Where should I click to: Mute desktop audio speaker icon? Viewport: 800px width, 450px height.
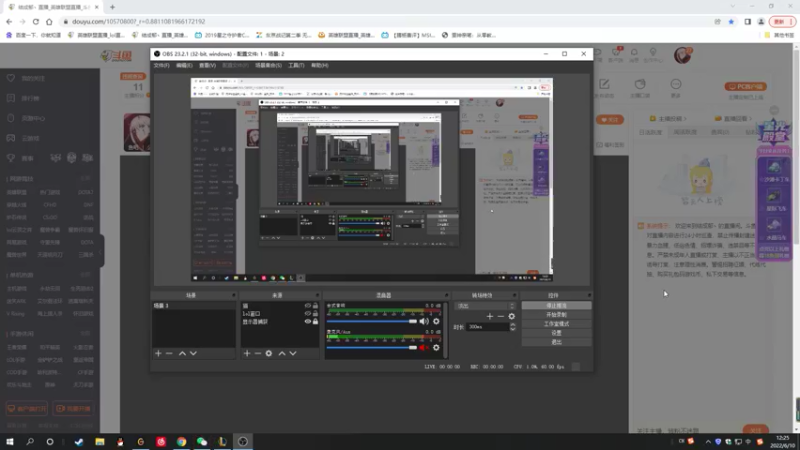click(x=424, y=321)
